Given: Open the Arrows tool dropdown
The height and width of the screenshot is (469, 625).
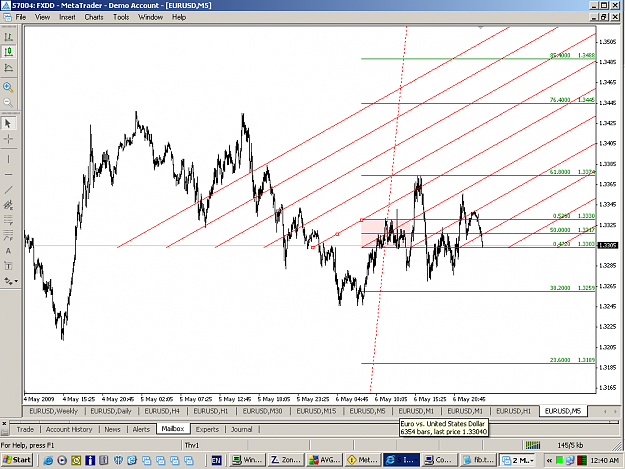Looking at the screenshot, I should (x=16, y=281).
